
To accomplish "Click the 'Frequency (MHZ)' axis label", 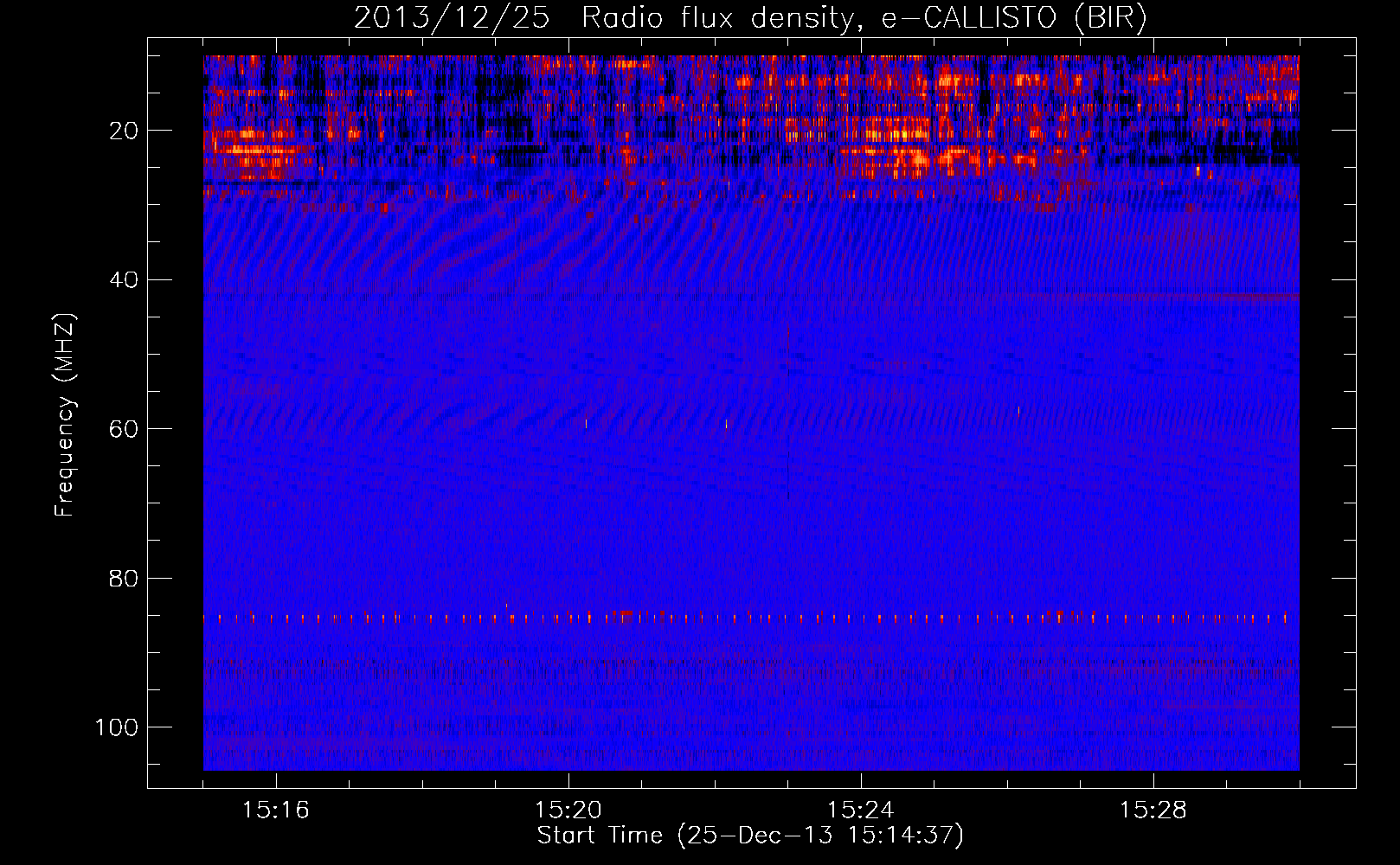I will [x=65, y=414].
